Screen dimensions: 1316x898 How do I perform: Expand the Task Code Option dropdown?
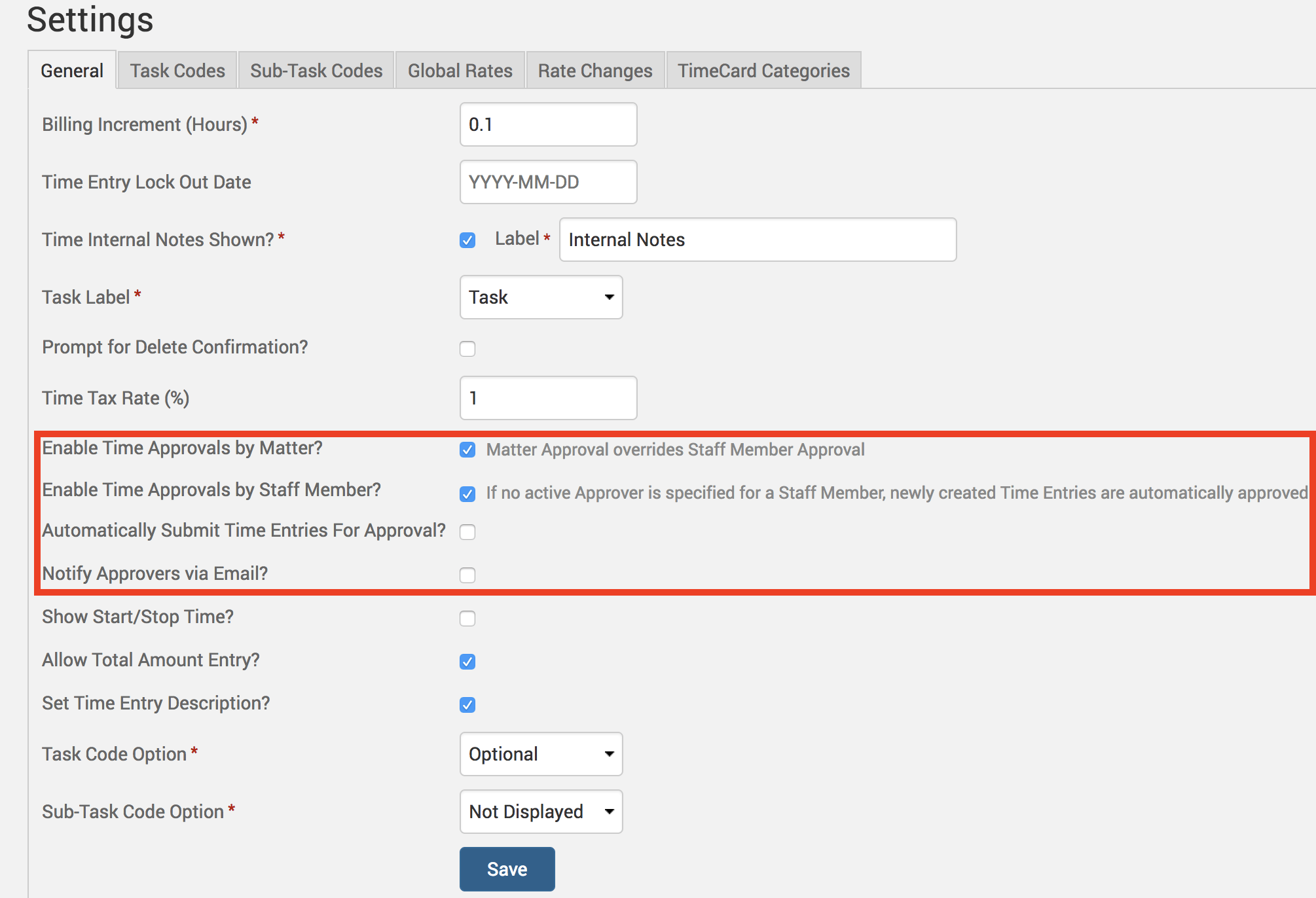coord(541,754)
